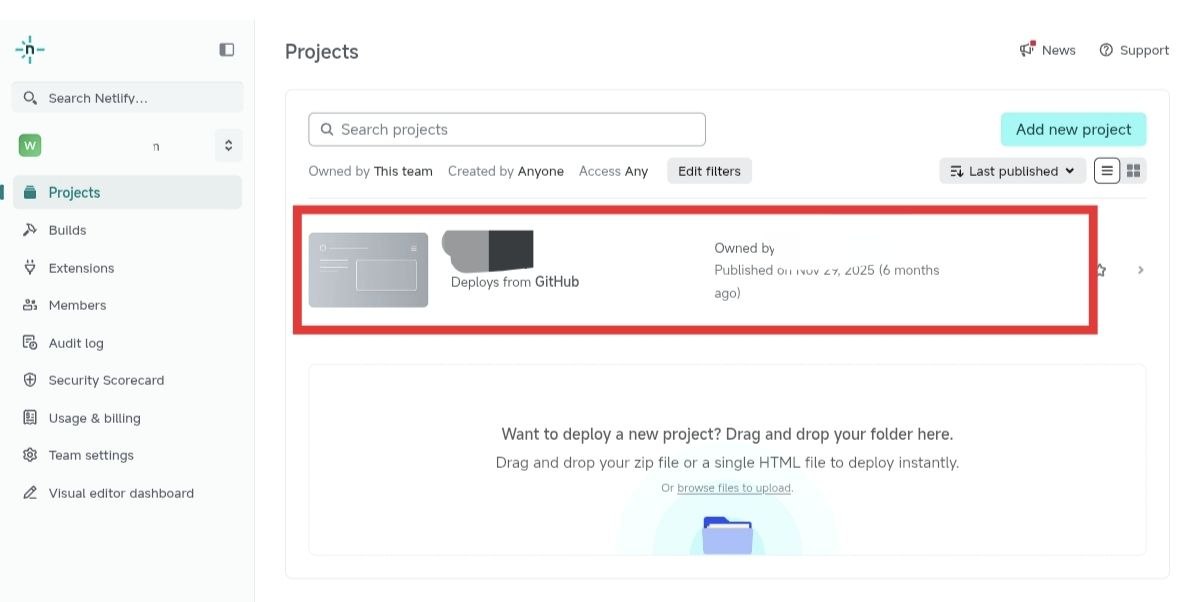Click the folder upload icon
Image resolution: width=1199 pixels, height=602 pixels.
pyautogui.click(x=727, y=535)
